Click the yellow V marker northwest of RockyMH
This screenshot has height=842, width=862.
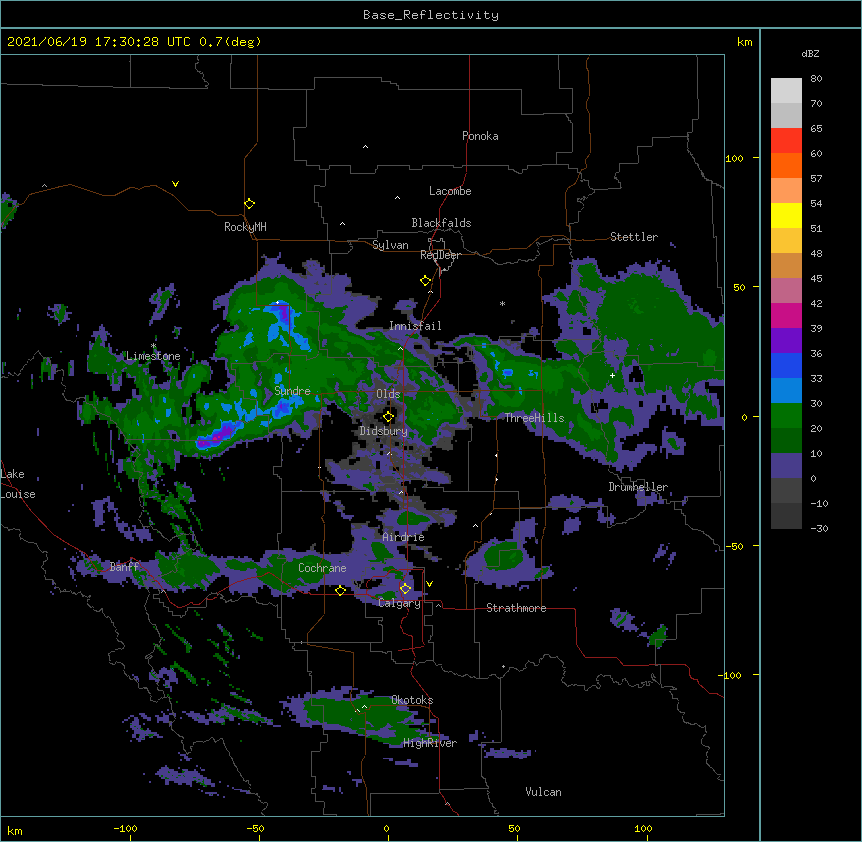point(175,184)
